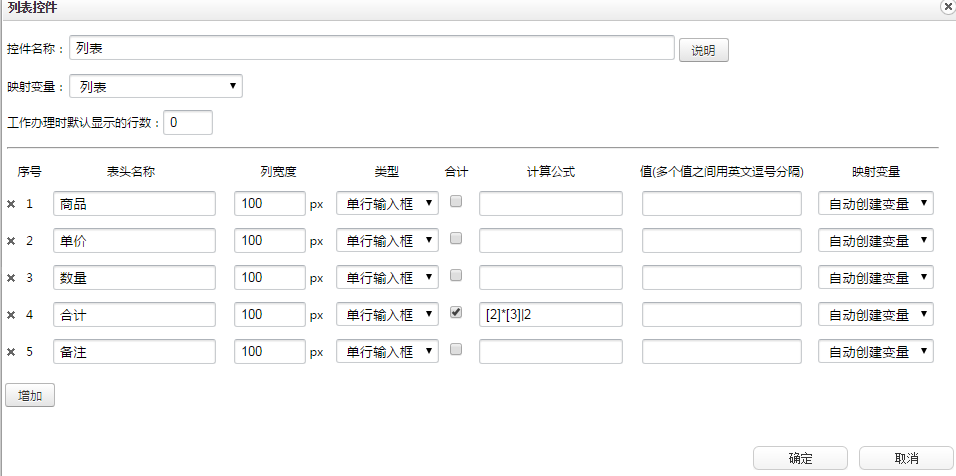This screenshot has width=956, height=476.
Task: Edit the 计算公式 field containing [2]*[3]
Action: (550, 315)
